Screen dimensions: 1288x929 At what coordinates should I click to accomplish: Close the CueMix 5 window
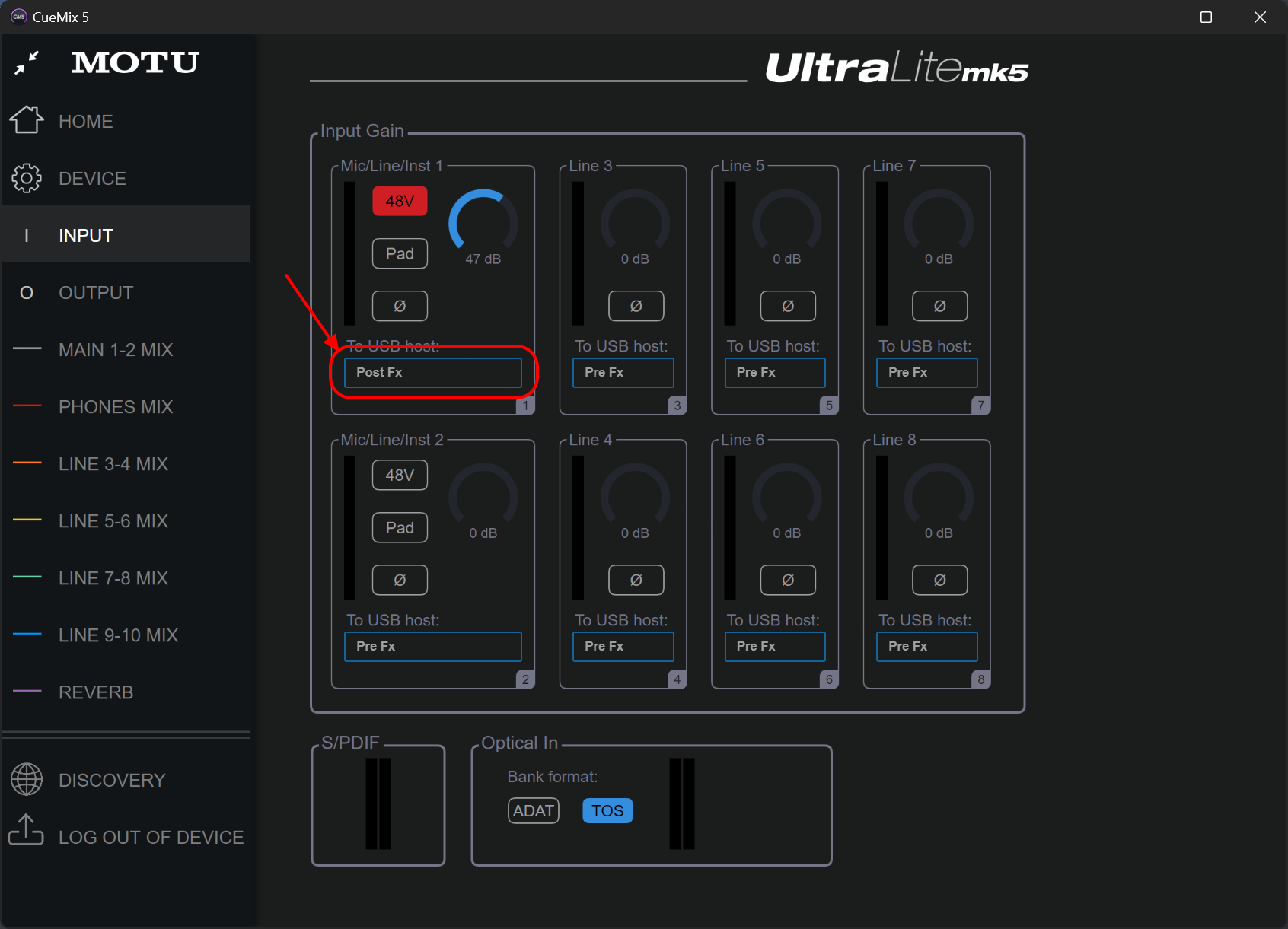point(1261,17)
